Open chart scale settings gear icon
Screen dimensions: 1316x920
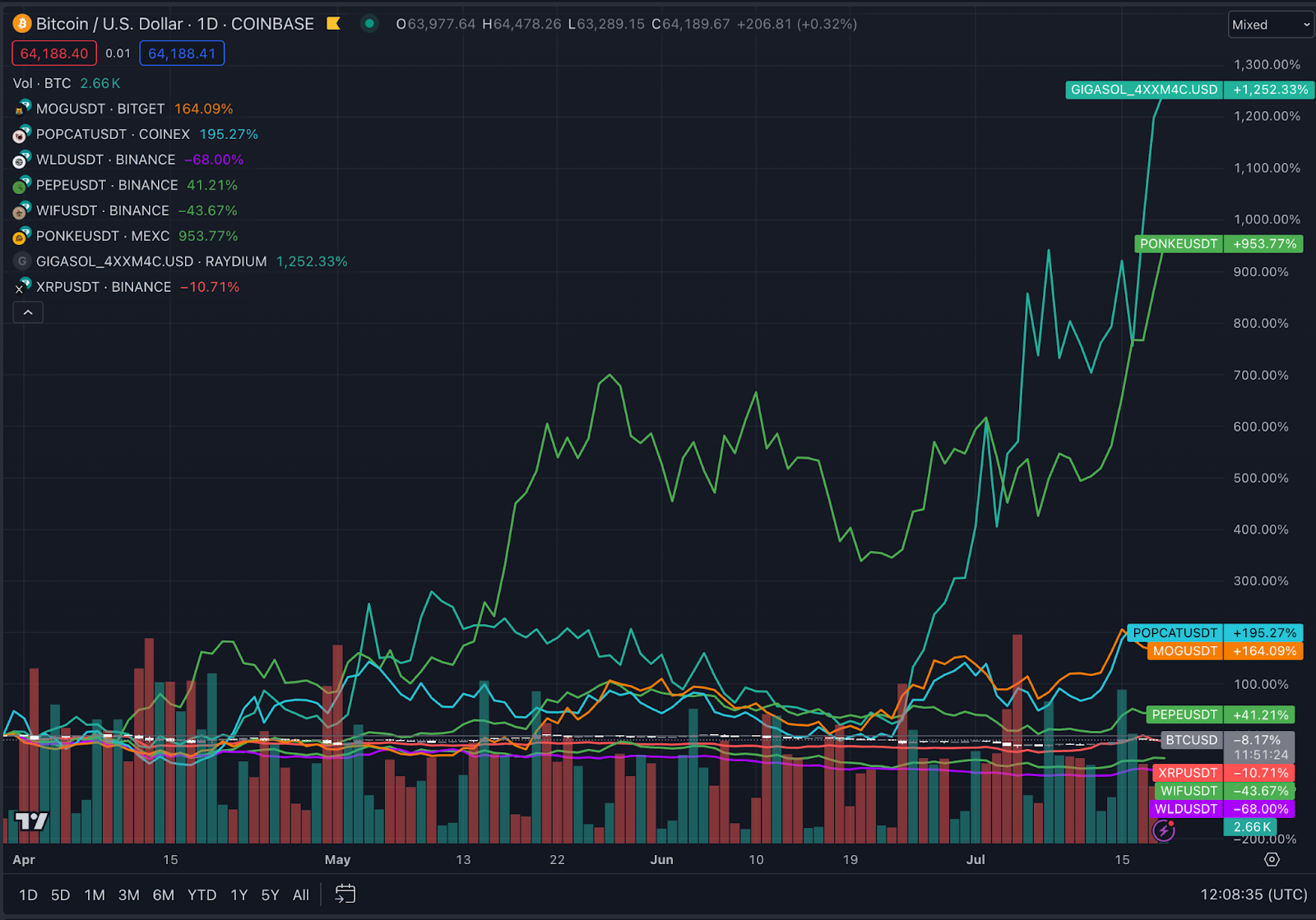pos(1272,859)
